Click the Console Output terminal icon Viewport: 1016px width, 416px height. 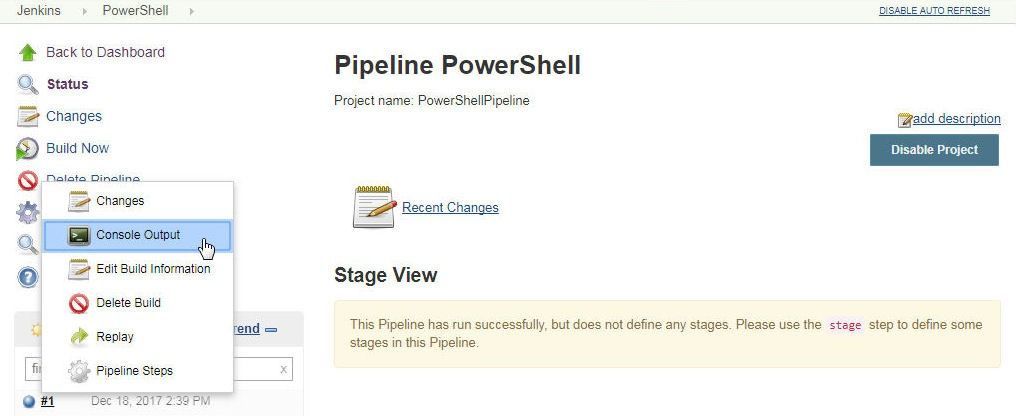[x=79, y=235]
